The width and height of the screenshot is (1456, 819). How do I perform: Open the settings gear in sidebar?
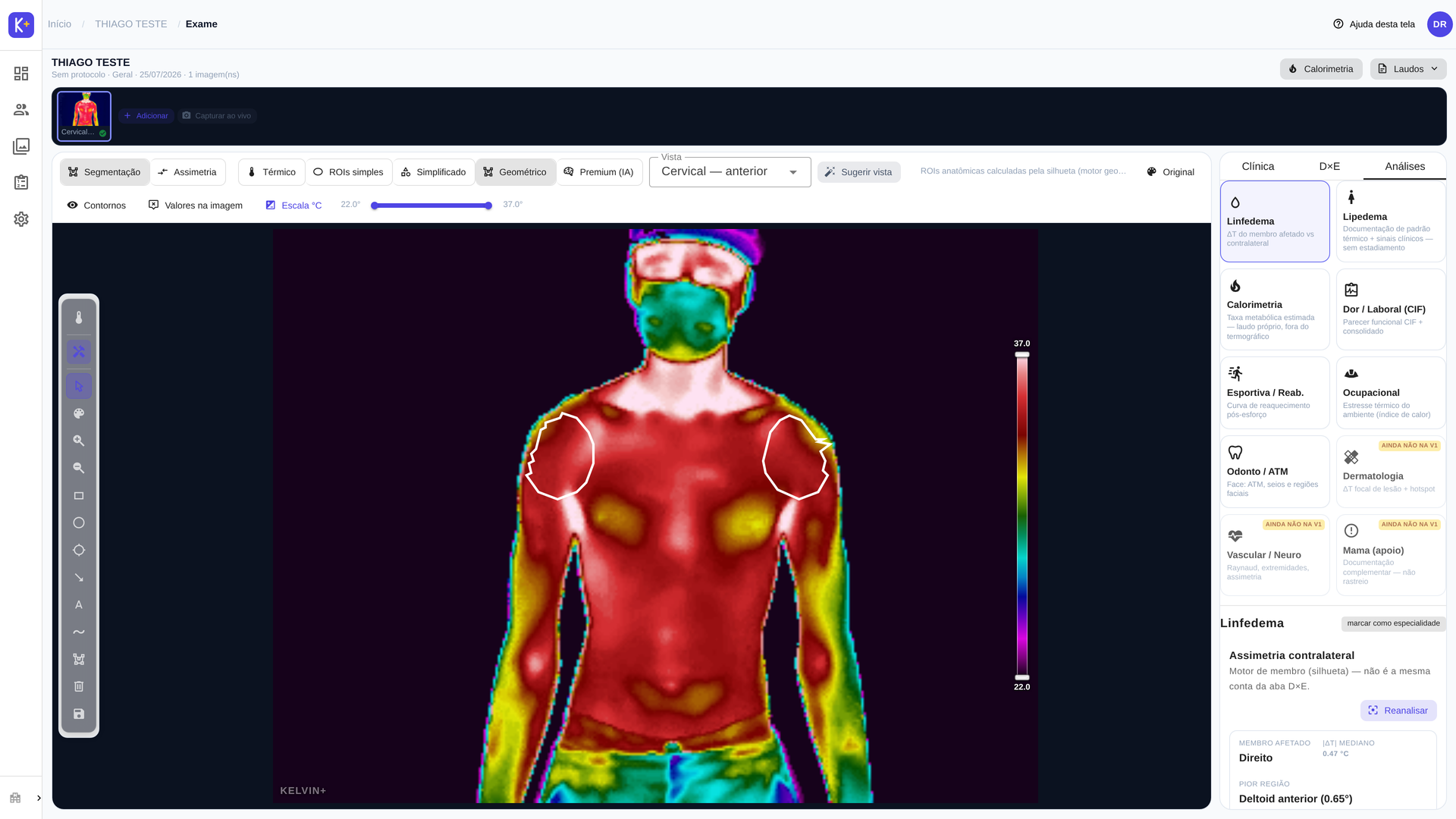tap(21, 219)
